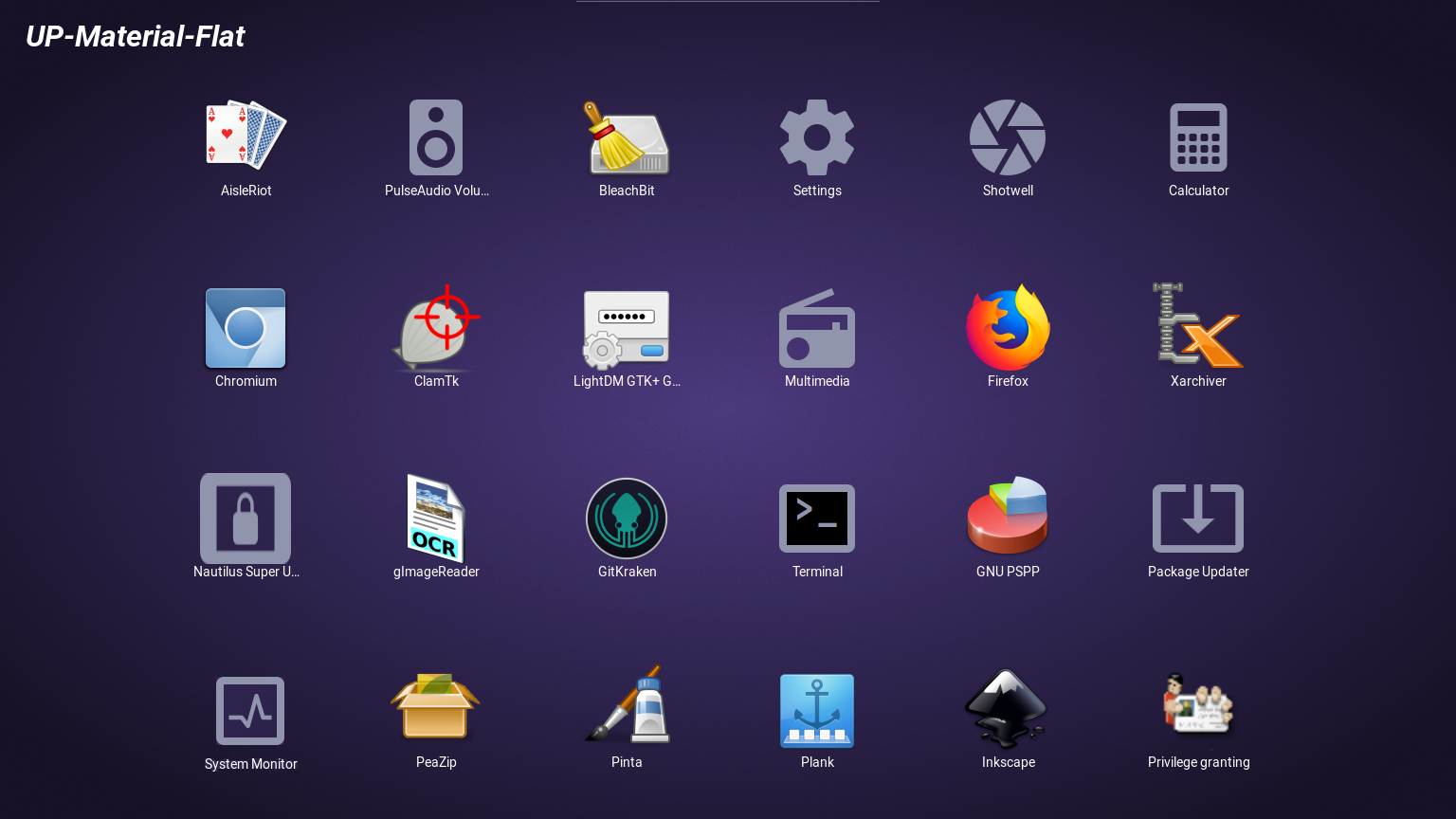The image size is (1456, 819).
Task: Launch the Firefox browser icon
Action: pyautogui.click(x=1008, y=328)
